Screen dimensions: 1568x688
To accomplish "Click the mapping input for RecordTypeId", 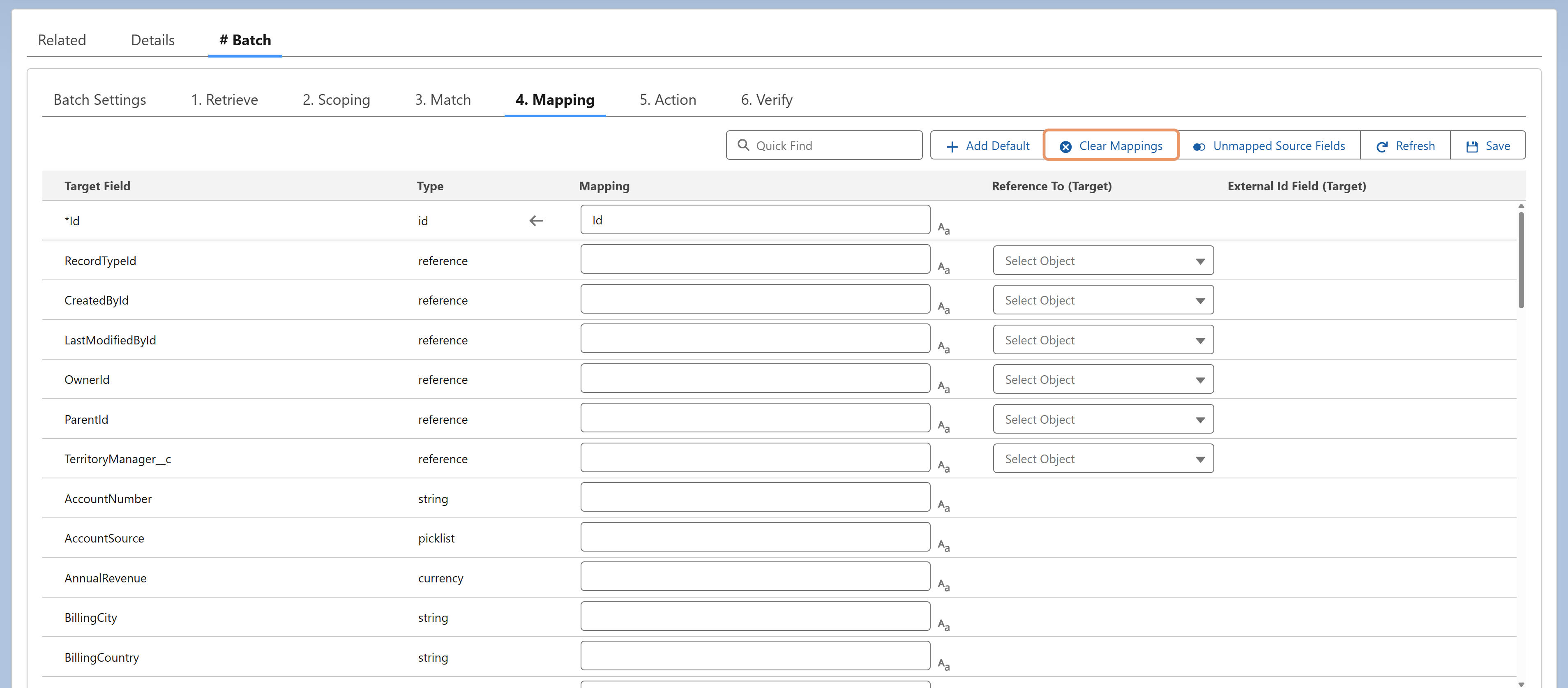I will coord(755,259).
